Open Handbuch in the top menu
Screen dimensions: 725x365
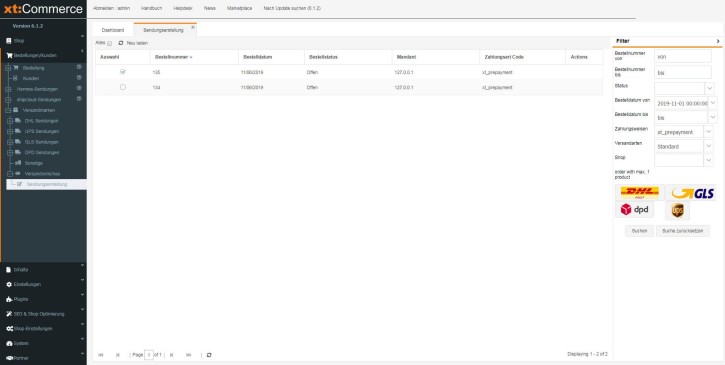click(152, 8)
